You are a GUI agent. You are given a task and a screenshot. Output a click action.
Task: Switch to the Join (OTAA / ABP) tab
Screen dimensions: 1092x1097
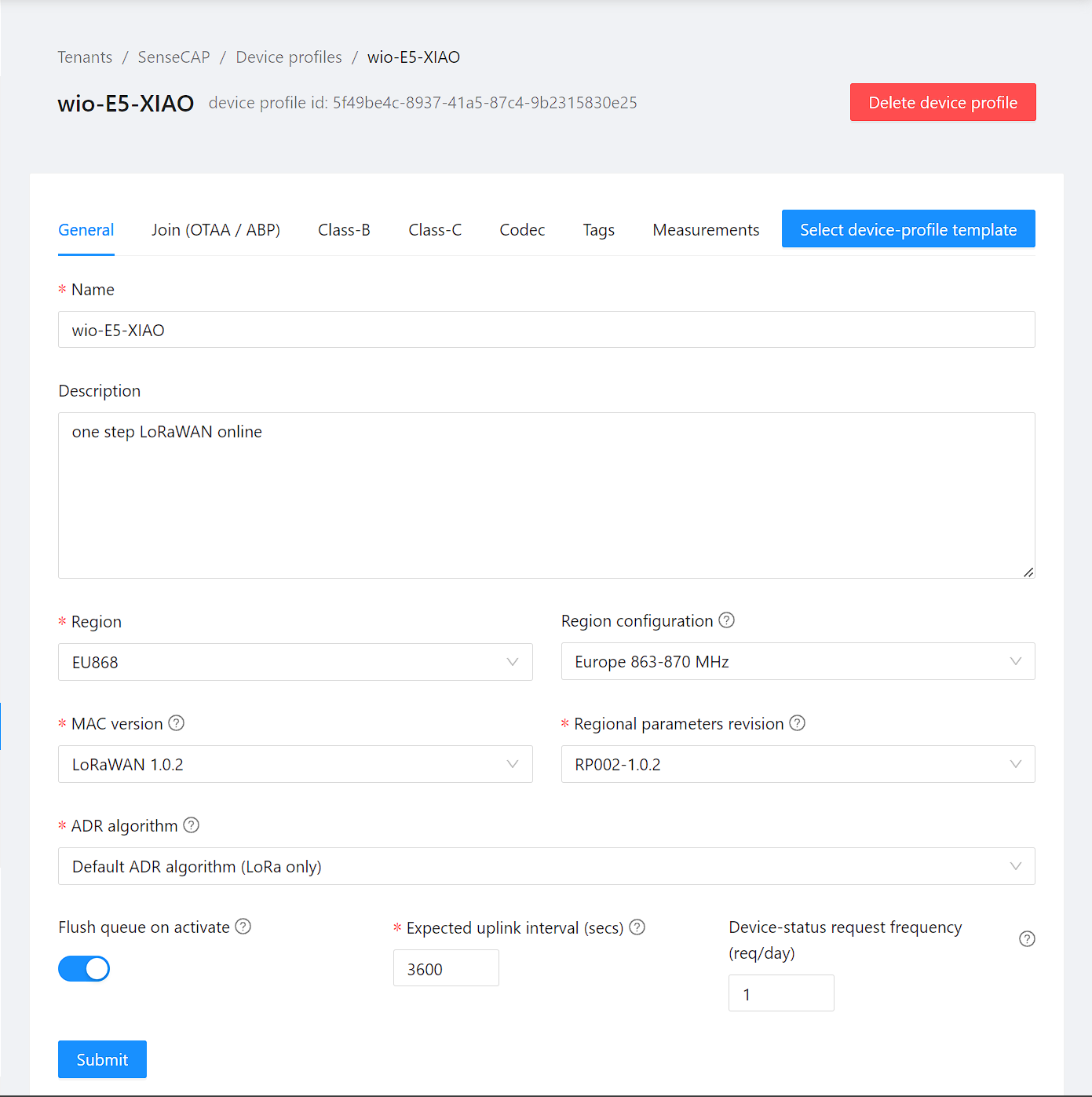[216, 230]
